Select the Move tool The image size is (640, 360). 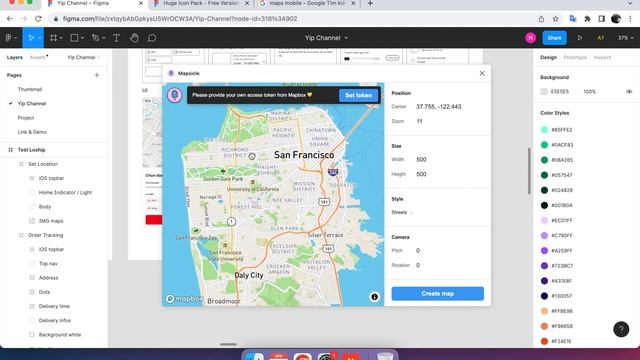31,38
